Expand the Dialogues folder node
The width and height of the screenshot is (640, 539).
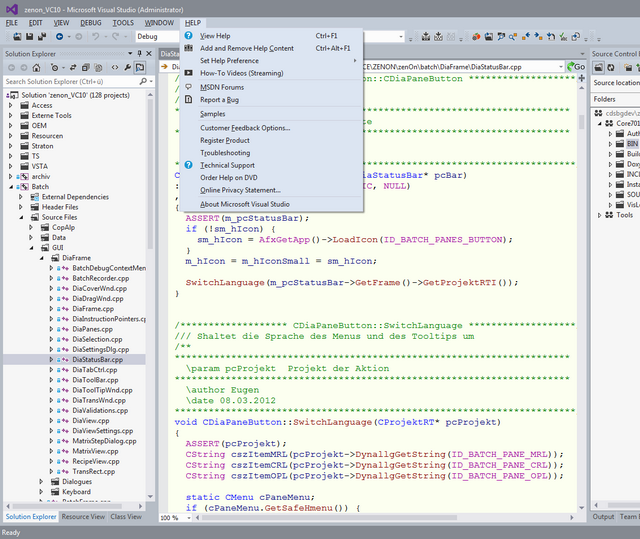42,481
